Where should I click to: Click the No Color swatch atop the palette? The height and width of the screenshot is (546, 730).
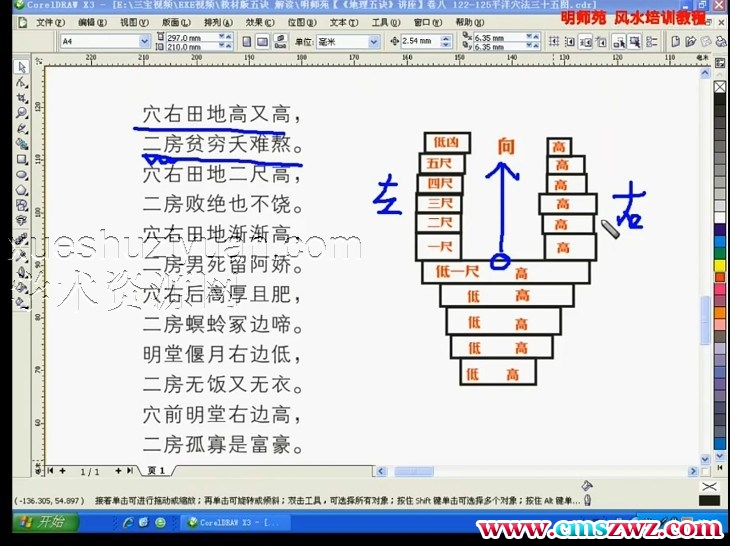click(x=720, y=87)
